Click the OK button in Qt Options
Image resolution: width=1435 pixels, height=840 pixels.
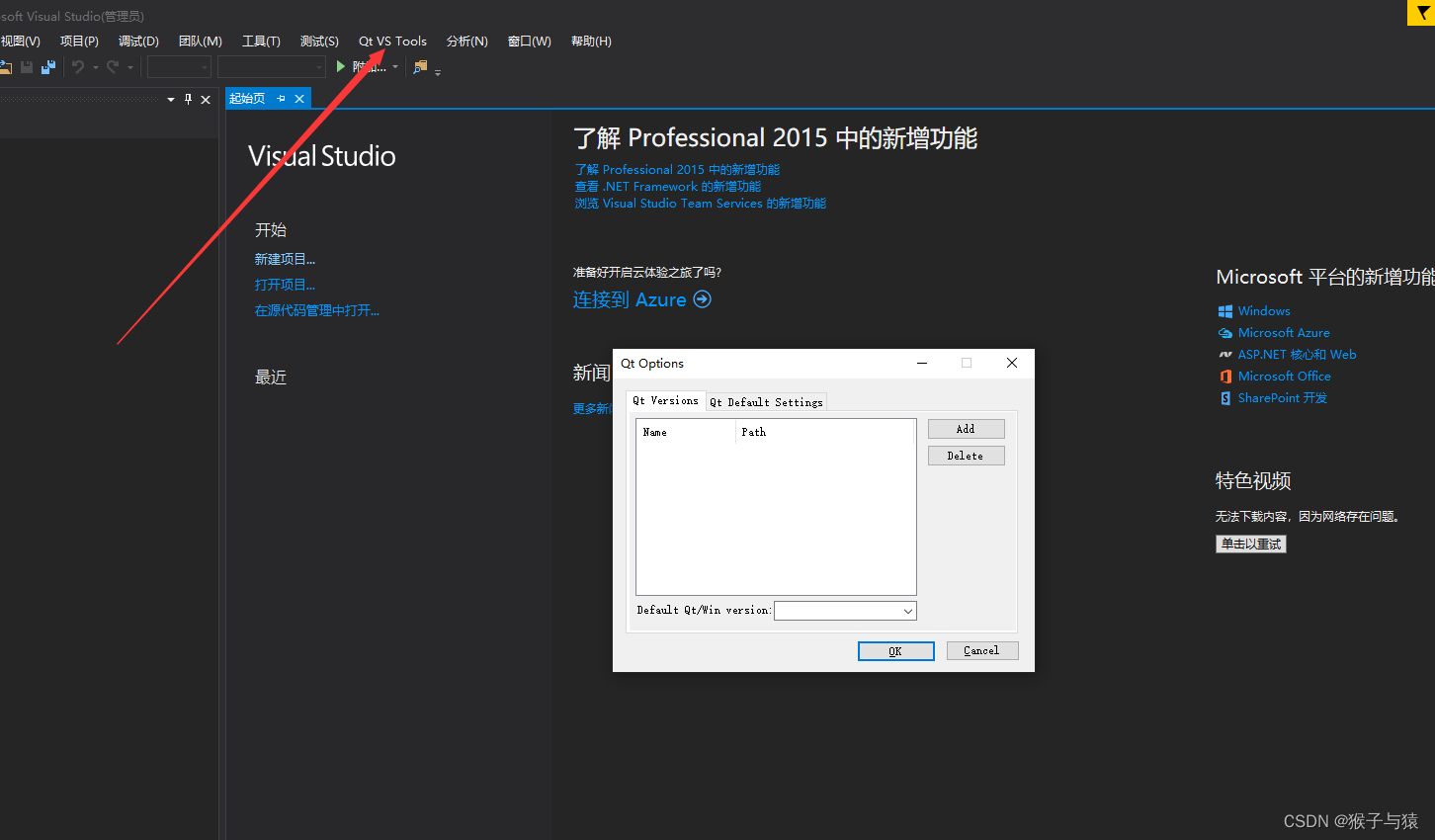point(894,650)
